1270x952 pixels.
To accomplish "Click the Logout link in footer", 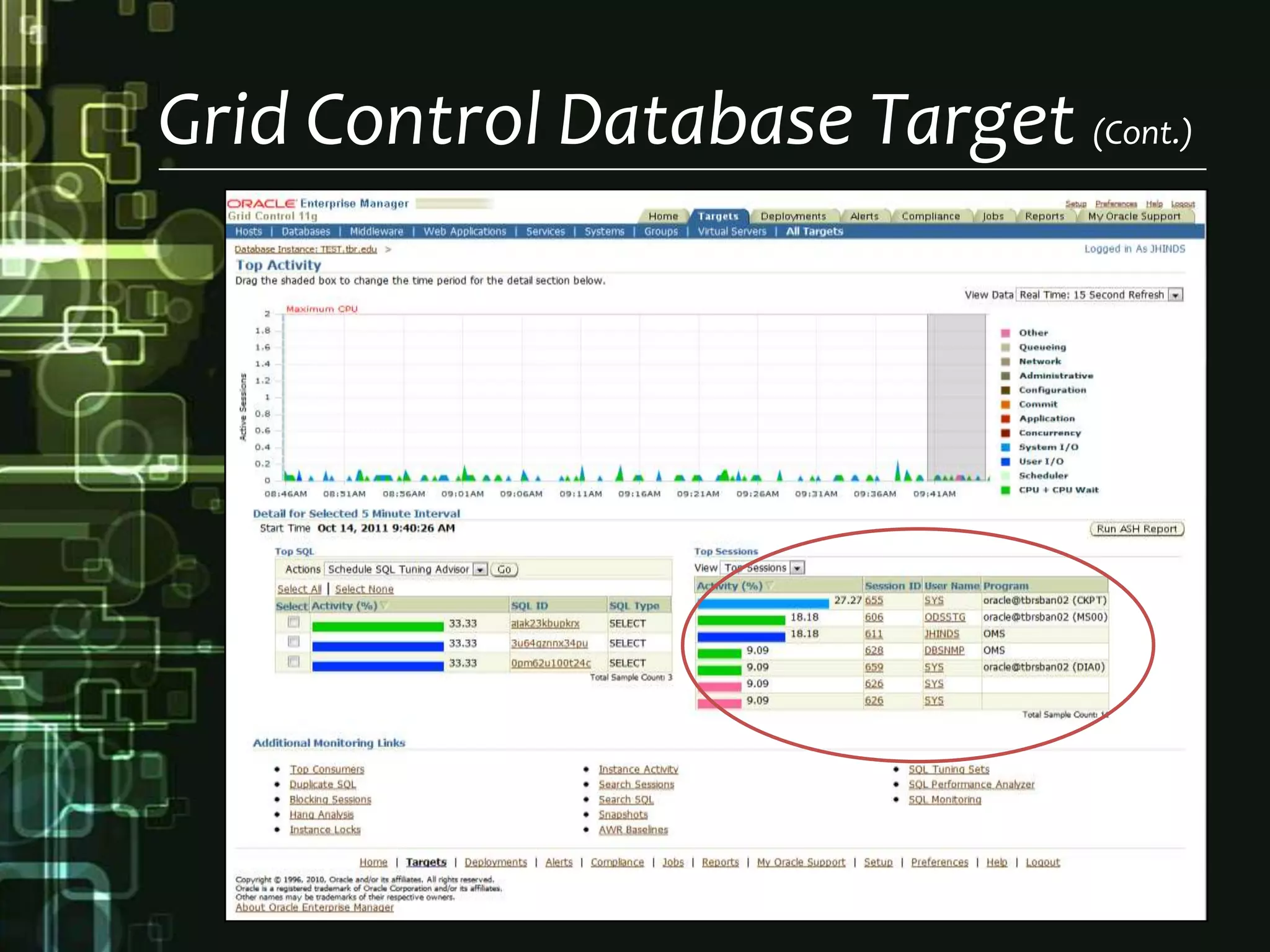I will [x=1042, y=862].
